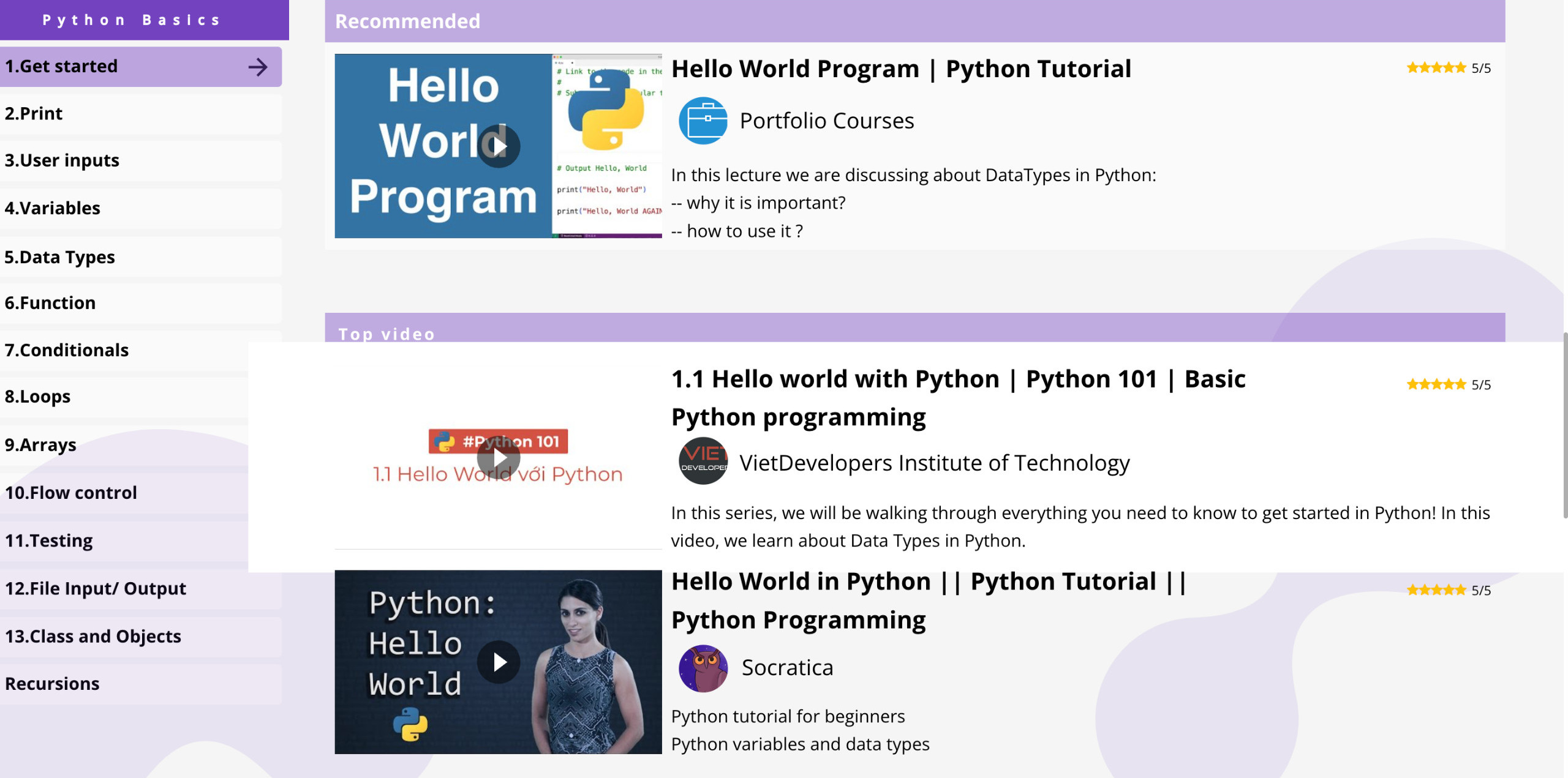
Task: Play the Hello World Program video
Action: (x=499, y=146)
